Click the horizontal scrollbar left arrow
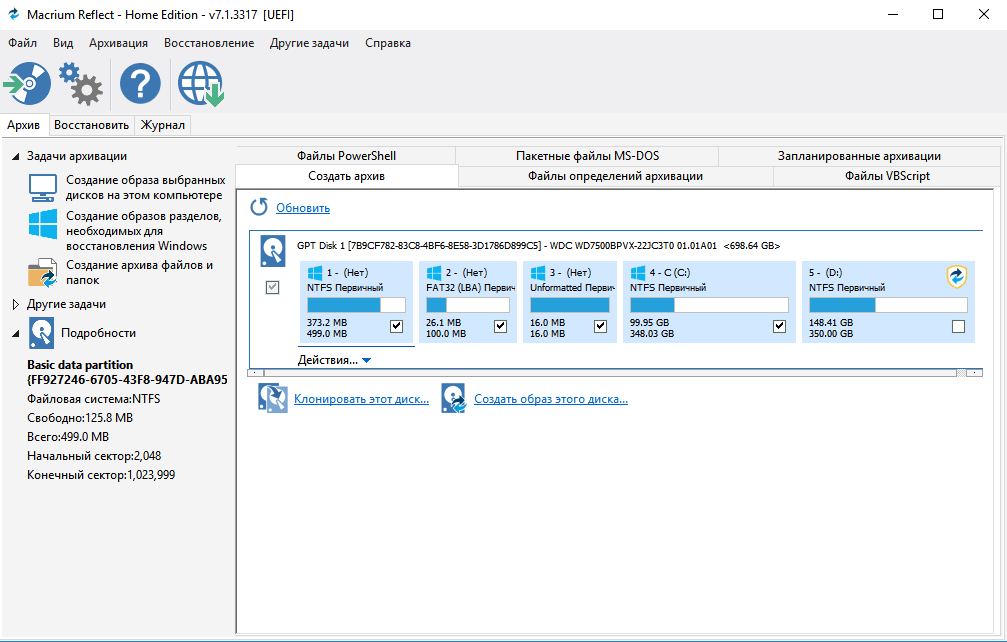The height and width of the screenshot is (642, 1007). tap(255, 372)
